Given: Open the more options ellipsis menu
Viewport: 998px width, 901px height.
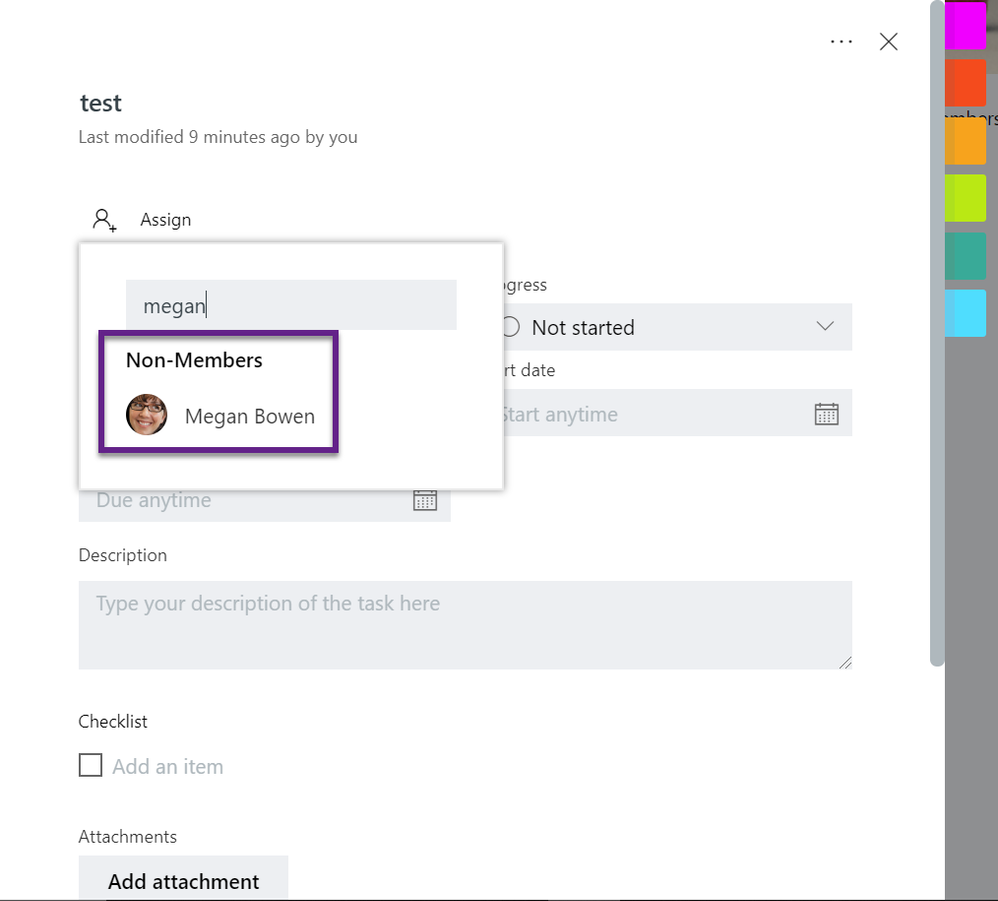Looking at the screenshot, I should coord(841,42).
